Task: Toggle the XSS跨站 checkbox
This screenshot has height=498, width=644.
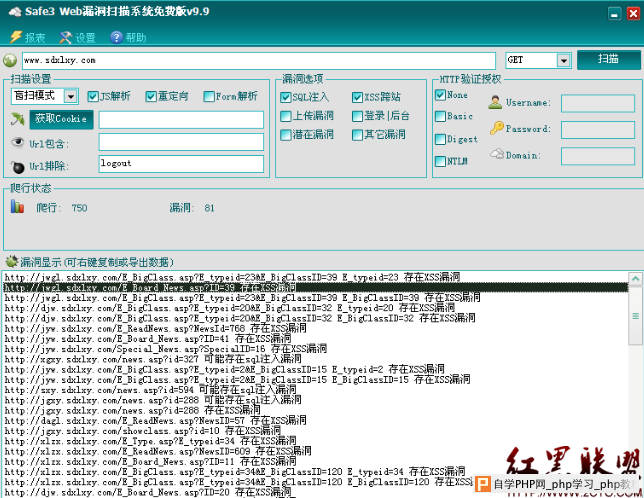Action: click(x=357, y=97)
